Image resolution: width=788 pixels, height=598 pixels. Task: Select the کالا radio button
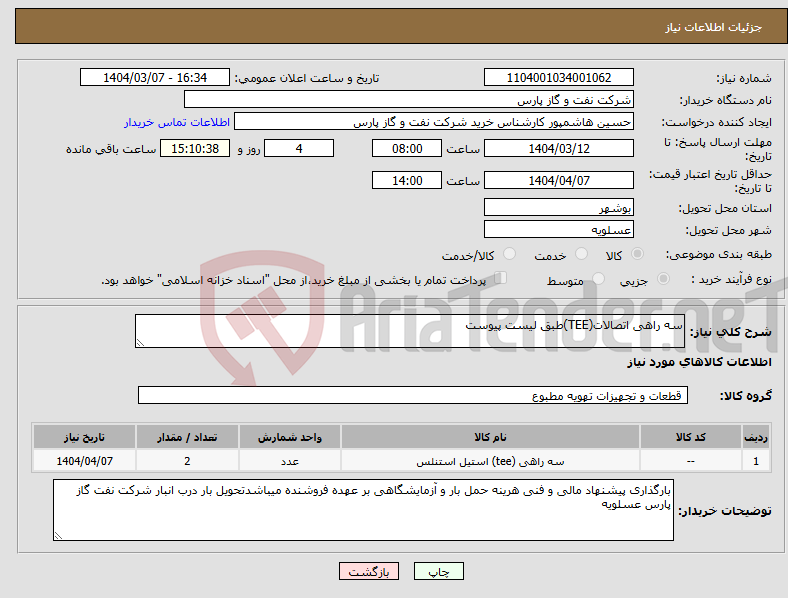click(x=637, y=254)
